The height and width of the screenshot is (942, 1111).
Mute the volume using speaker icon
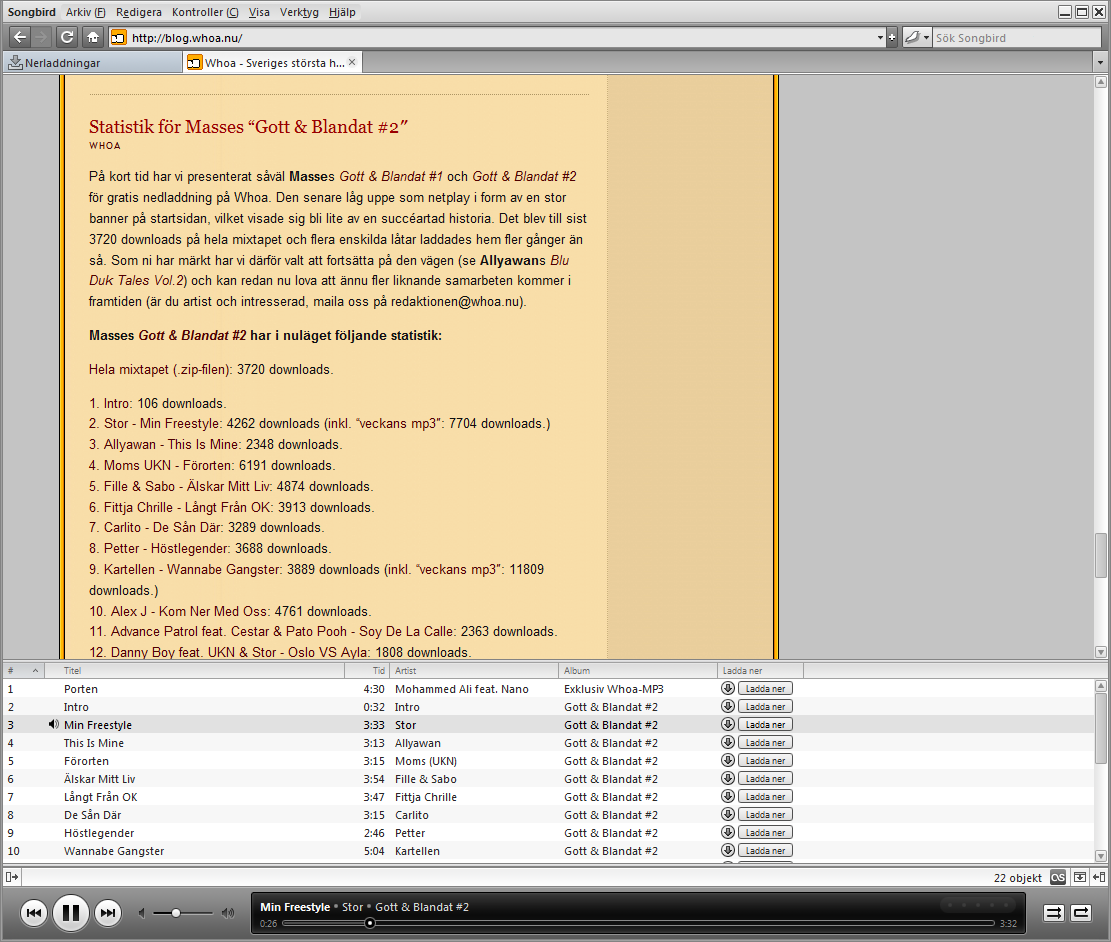click(x=142, y=913)
